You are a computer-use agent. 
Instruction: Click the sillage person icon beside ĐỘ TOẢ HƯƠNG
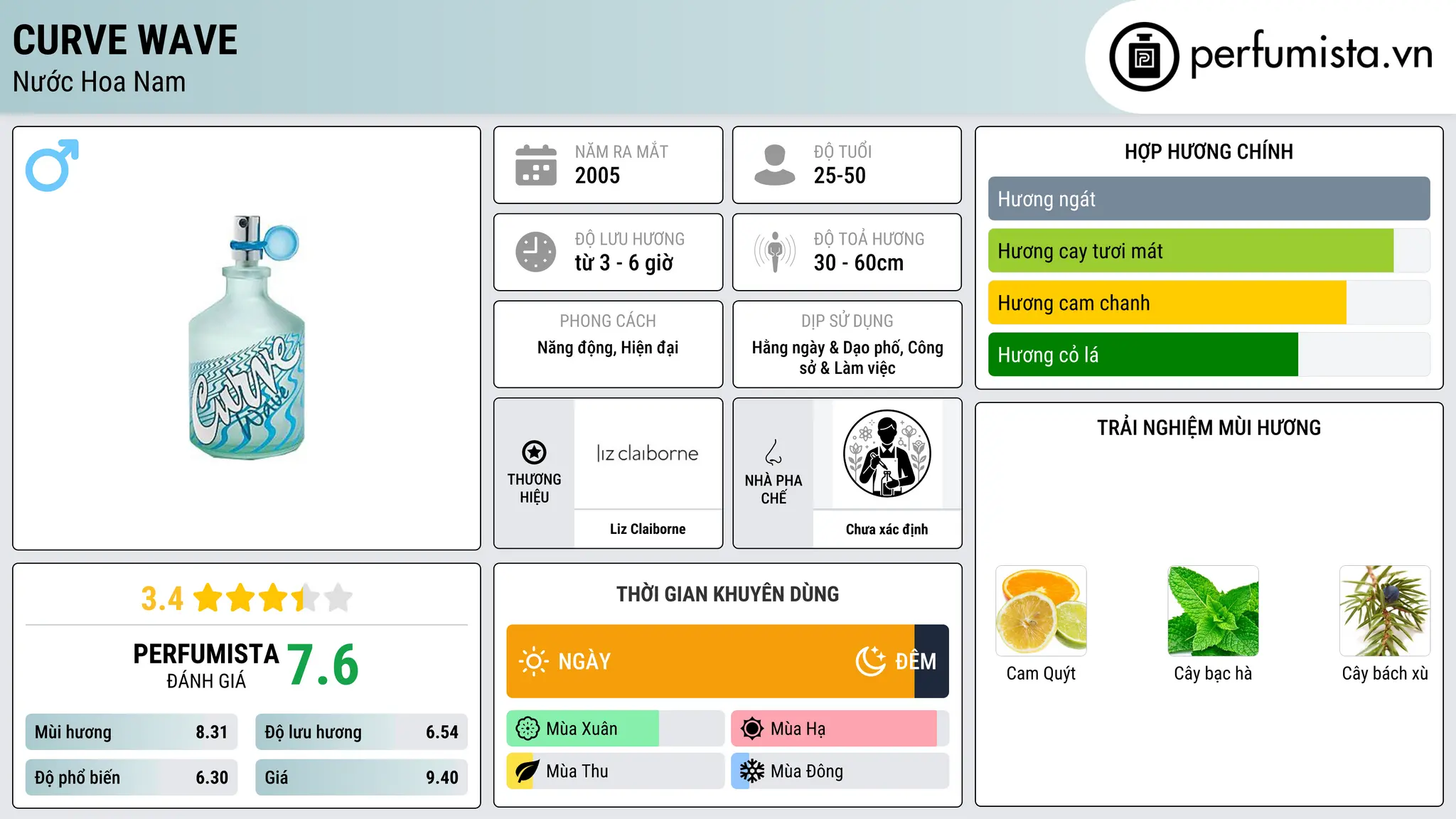tap(775, 252)
